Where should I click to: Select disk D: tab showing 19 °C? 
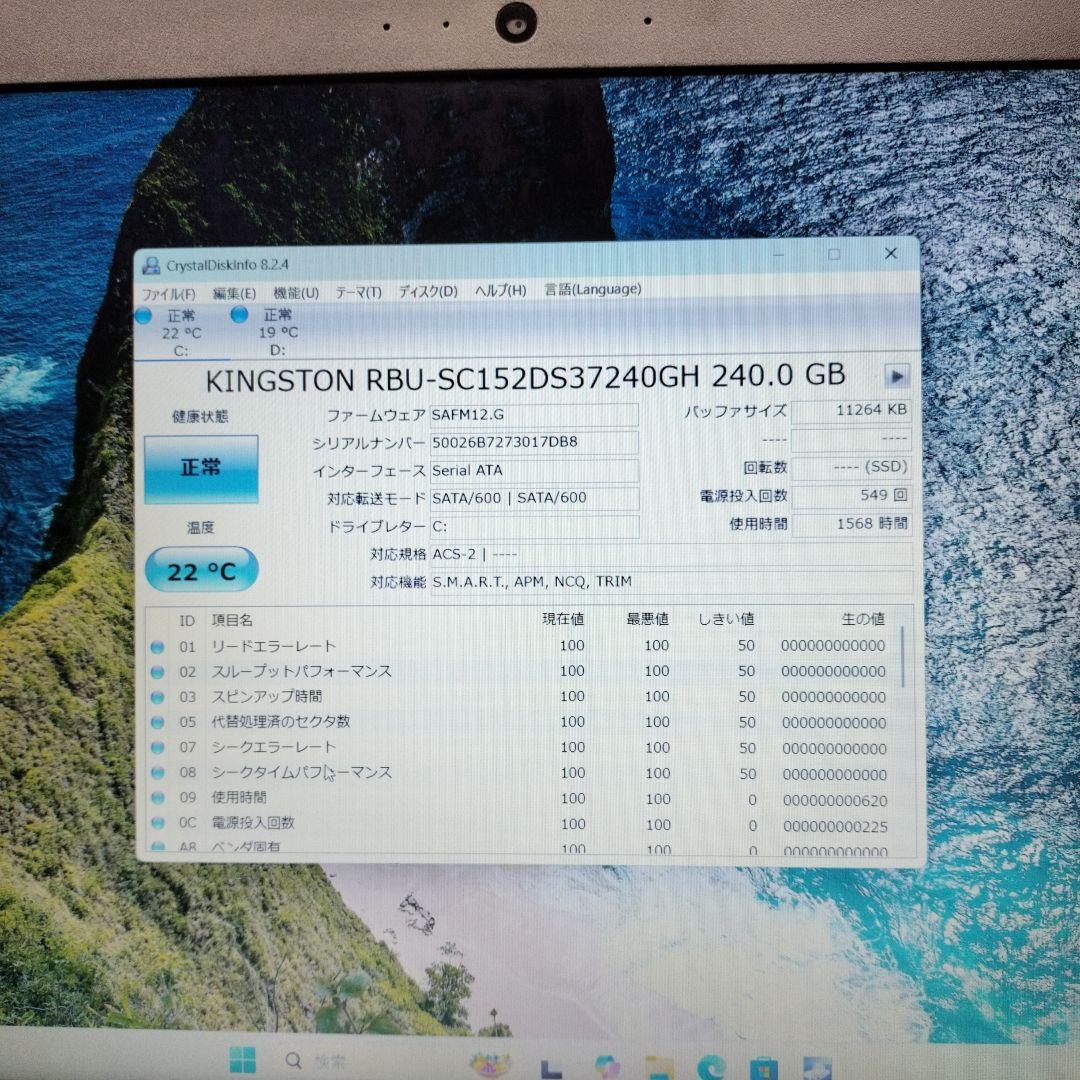(277, 333)
